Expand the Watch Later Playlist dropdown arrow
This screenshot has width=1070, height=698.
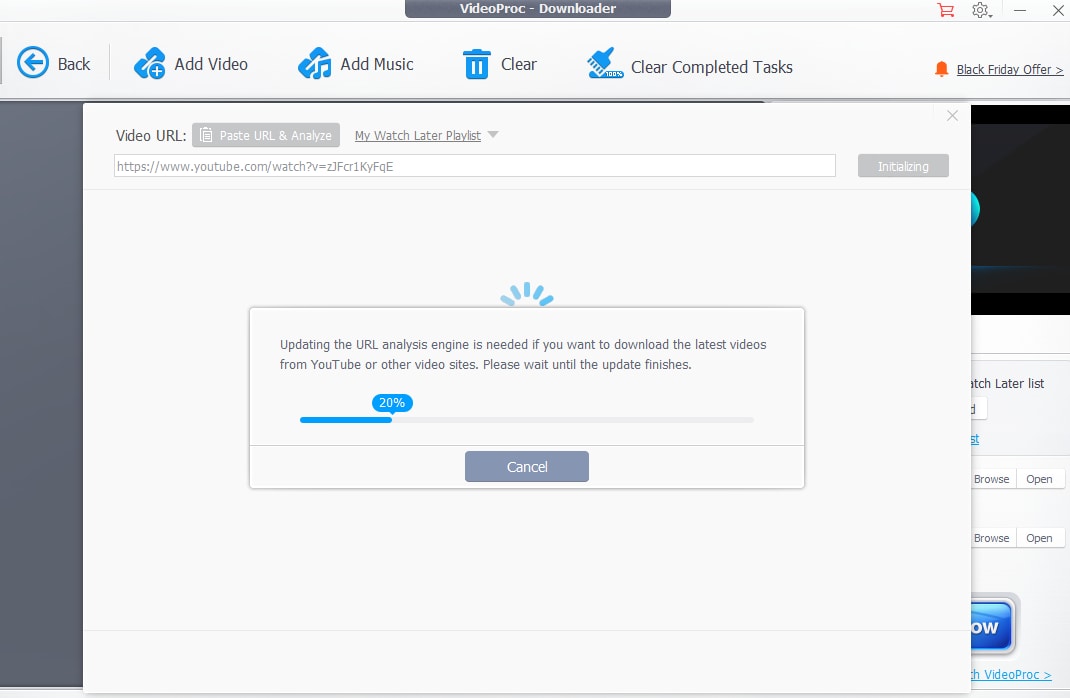(493, 134)
